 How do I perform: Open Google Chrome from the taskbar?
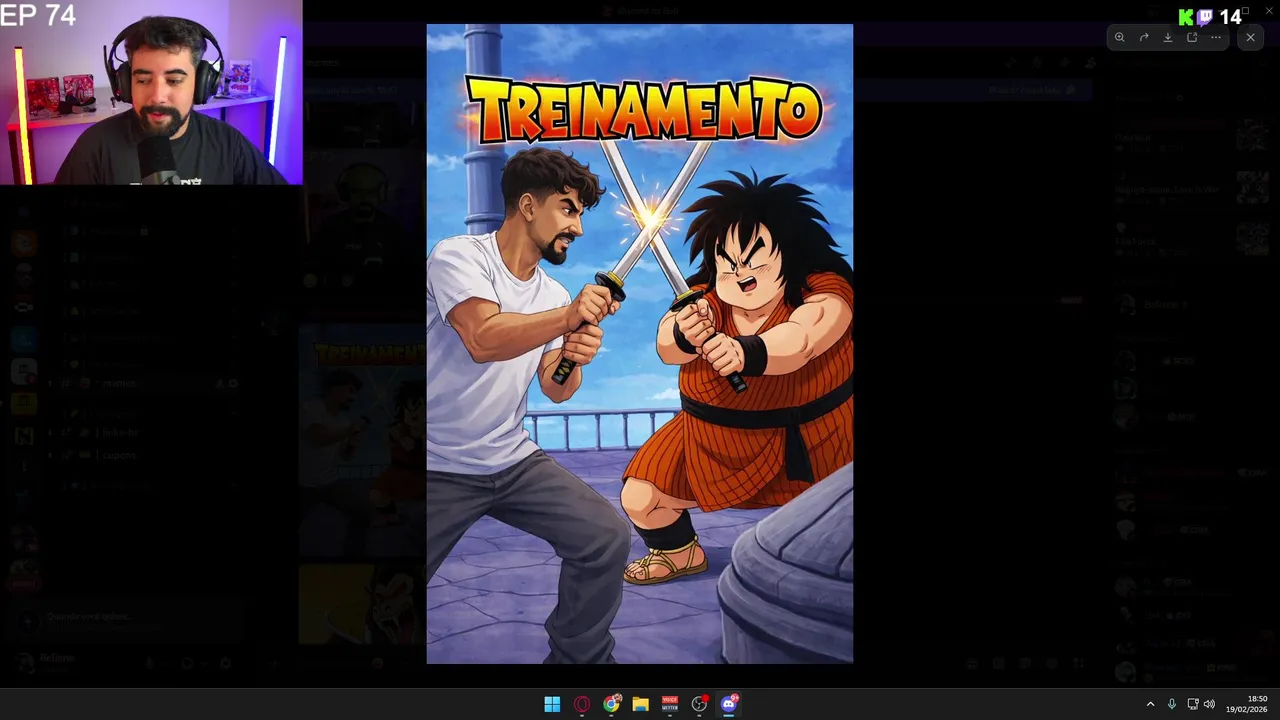click(611, 704)
